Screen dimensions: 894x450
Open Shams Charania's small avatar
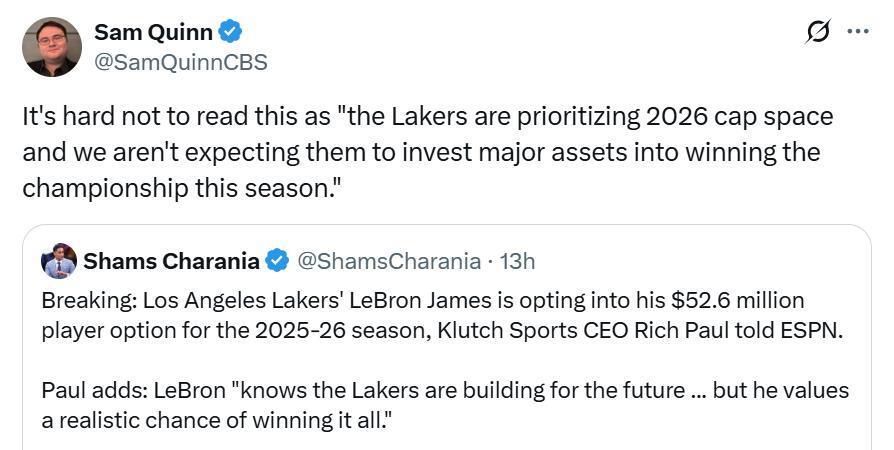pyautogui.click(x=59, y=261)
